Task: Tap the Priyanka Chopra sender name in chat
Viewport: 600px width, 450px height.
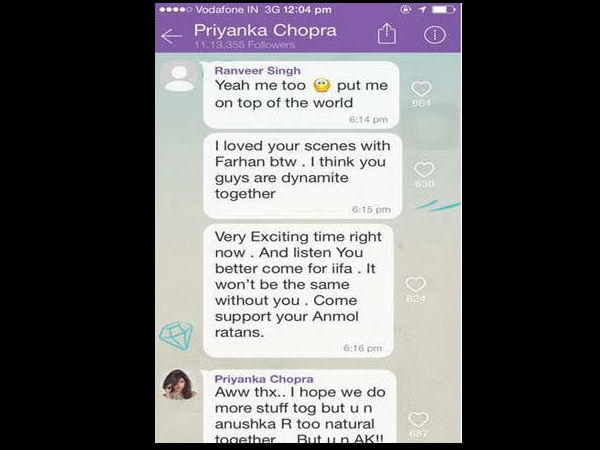Action: [264, 379]
